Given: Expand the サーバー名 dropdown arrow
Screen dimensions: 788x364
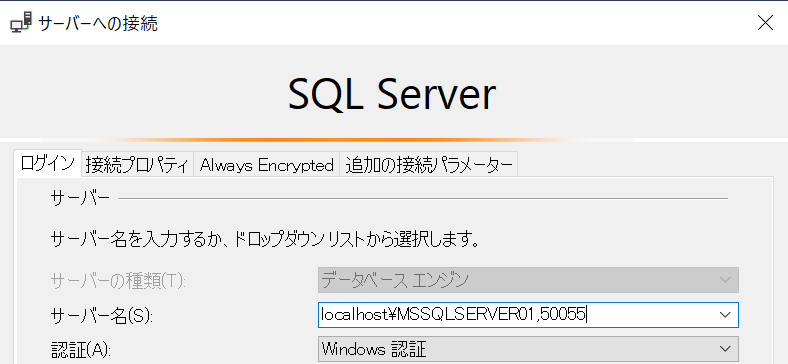Looking at the screenshot, I should (725, 315).
